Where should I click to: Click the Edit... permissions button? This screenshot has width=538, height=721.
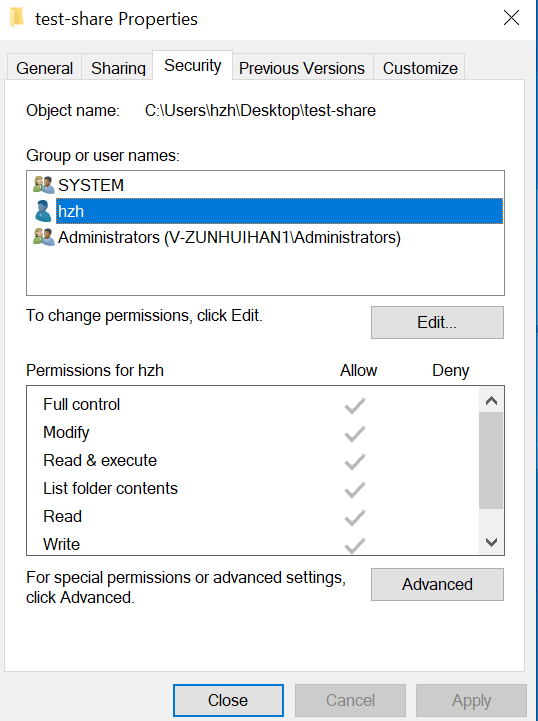click(x=437, y=322)
